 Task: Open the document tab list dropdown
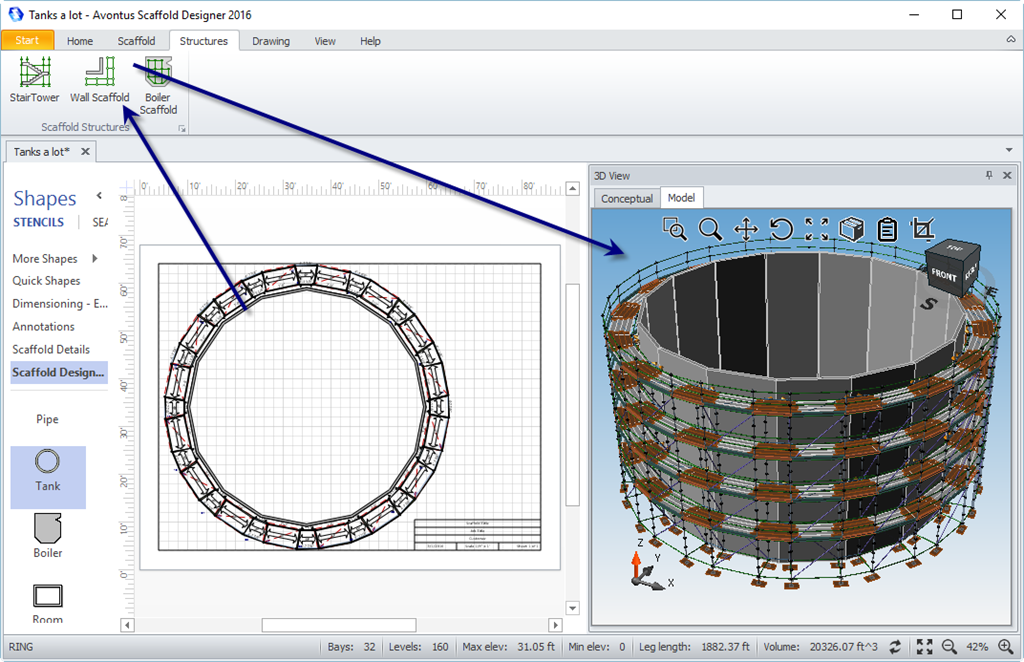tap(1009, 150)
